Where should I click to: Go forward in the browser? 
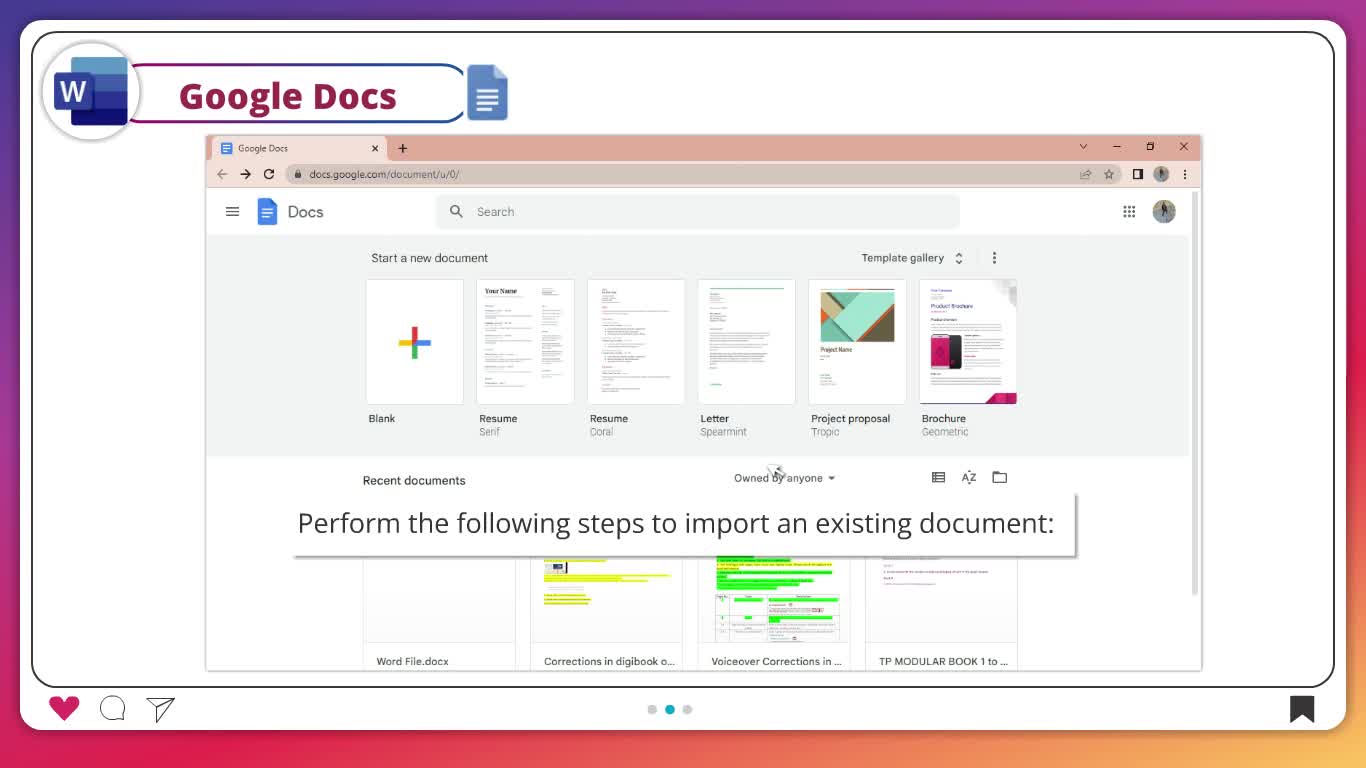(245, 174)
